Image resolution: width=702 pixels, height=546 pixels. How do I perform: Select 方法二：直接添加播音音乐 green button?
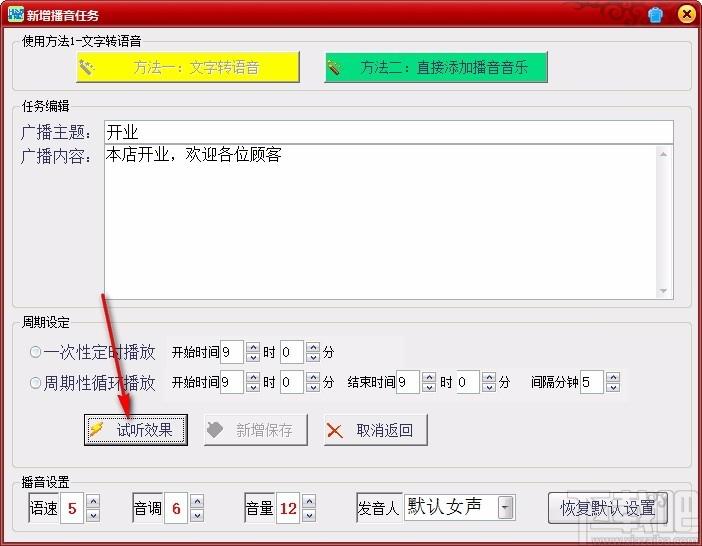(436, 67)
